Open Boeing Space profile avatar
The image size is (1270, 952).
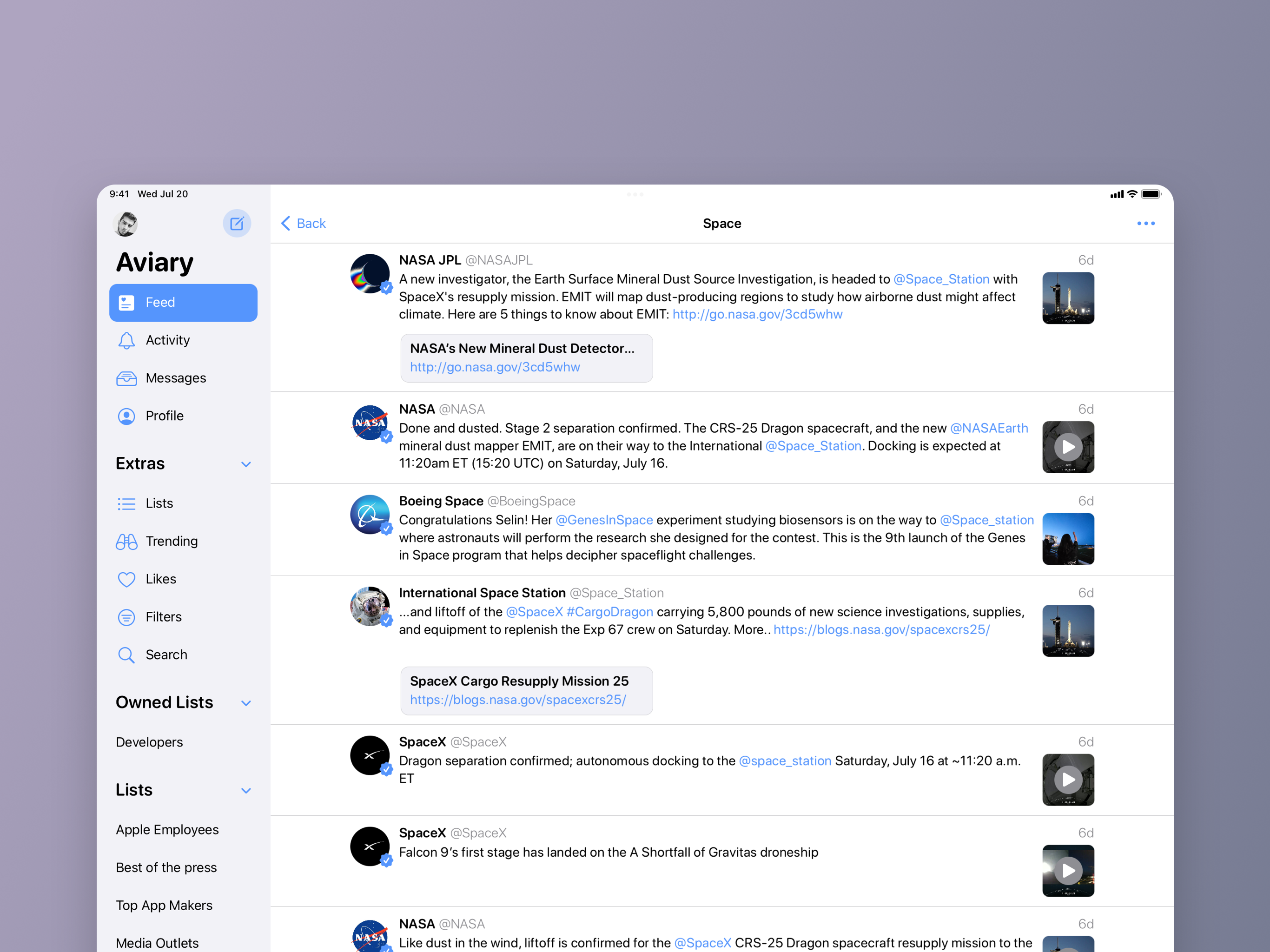coord(370,515)
